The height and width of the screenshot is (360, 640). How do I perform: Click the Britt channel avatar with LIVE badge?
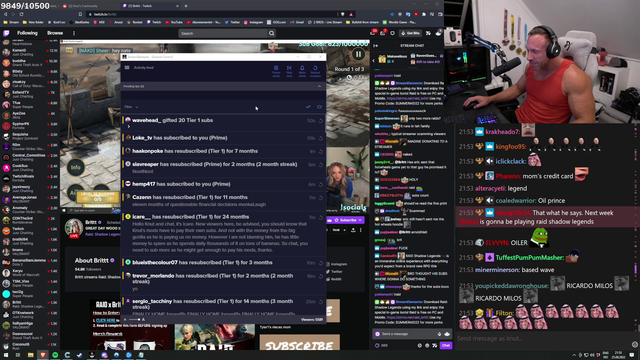click(74, 228)
